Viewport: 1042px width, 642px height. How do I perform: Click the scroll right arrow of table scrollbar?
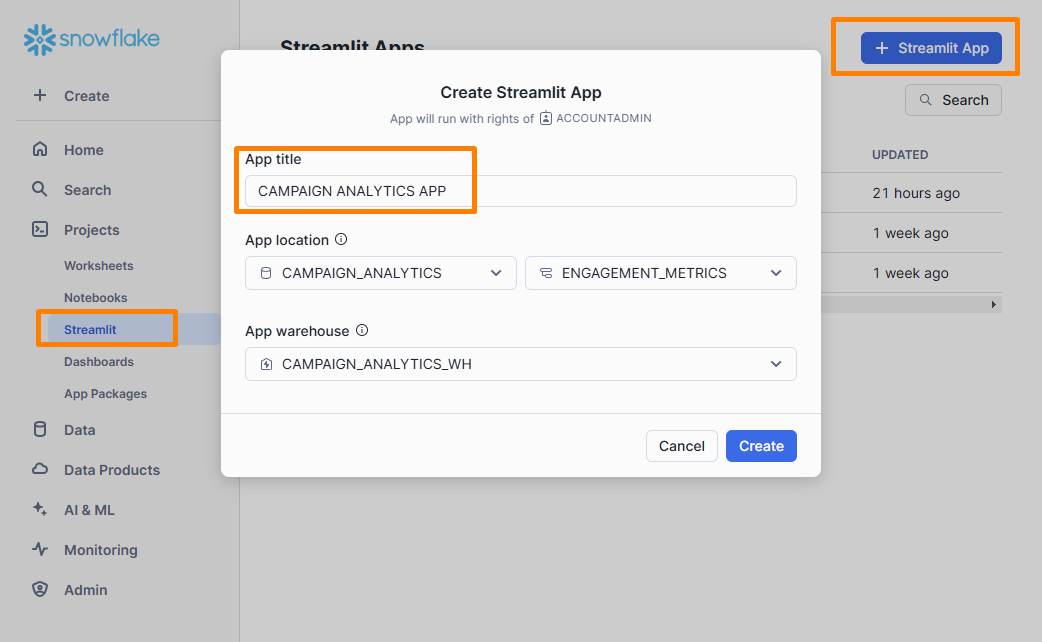(x=993, y=304)
